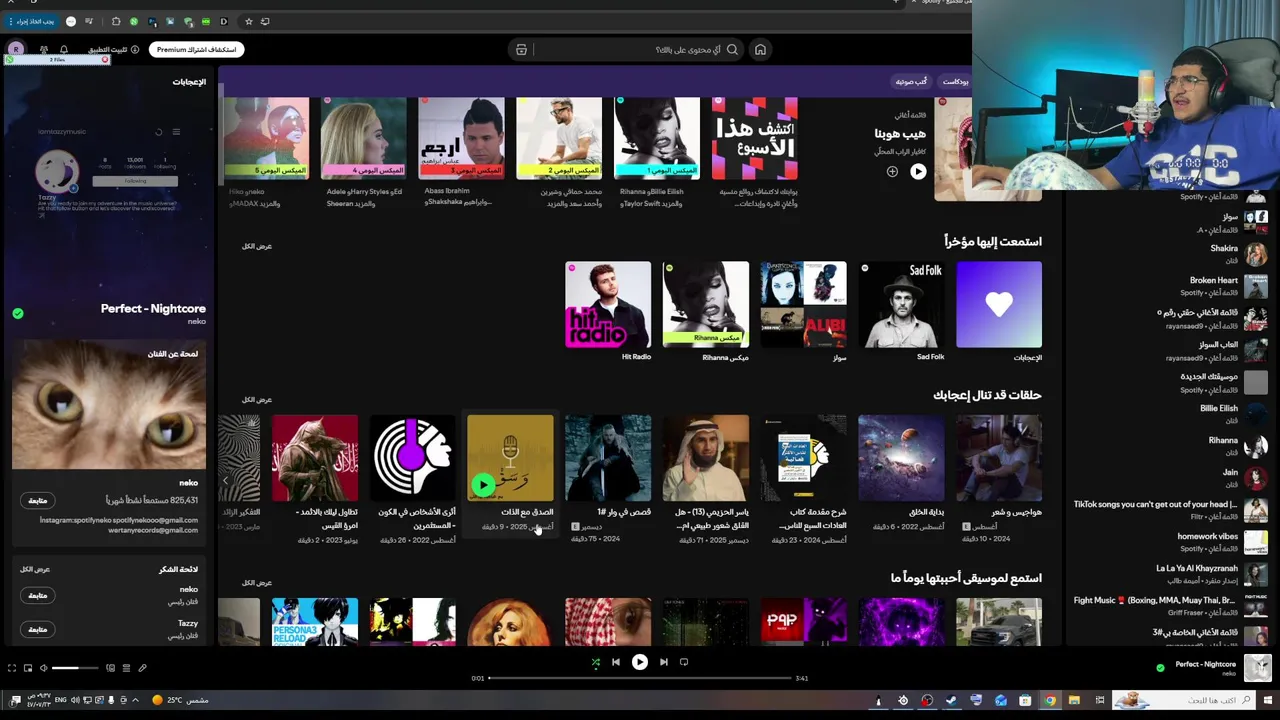The width and height of the screenshot is (1280, 720).
Task: Toggle saved check in bottom player bar
Action: click(1160, 668)
